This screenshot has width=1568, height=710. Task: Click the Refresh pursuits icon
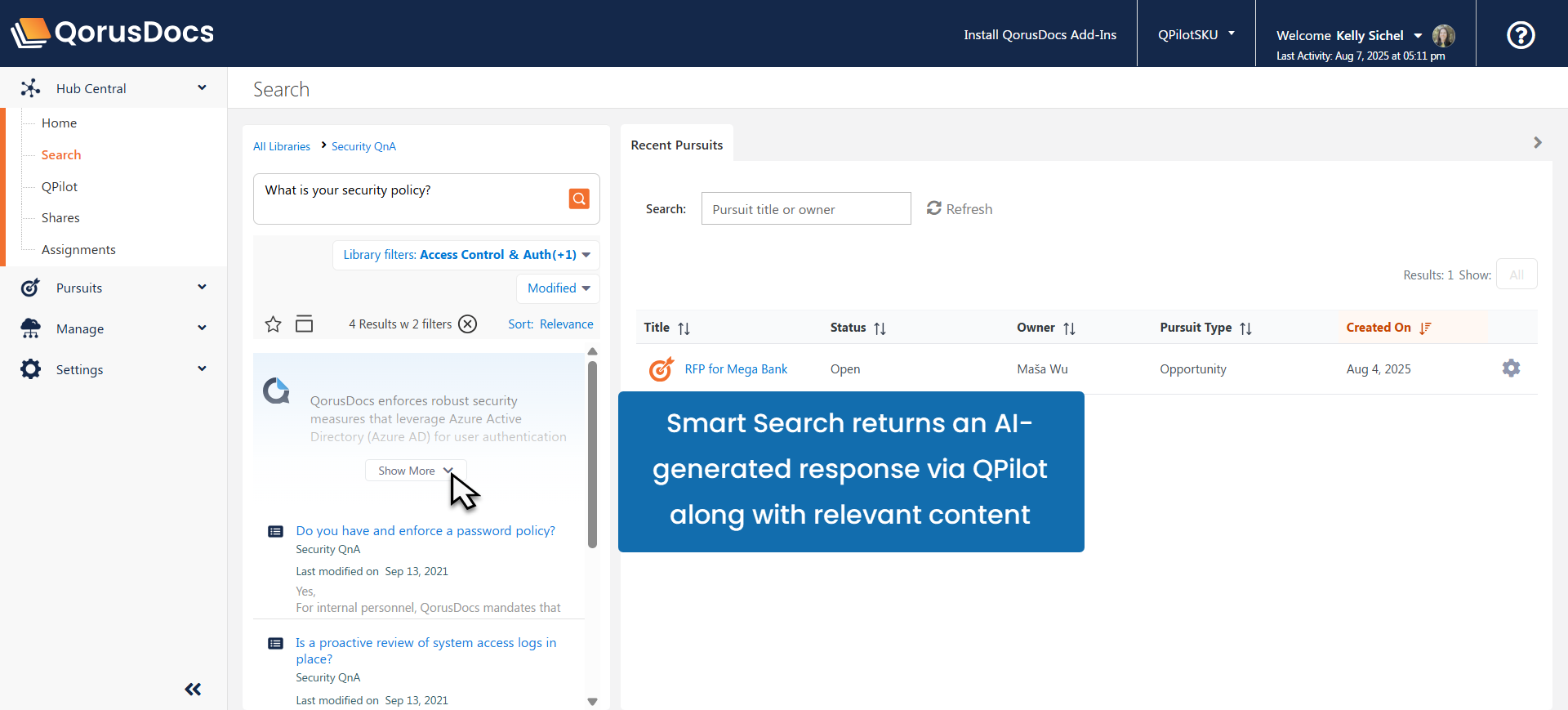pos(934,208)
